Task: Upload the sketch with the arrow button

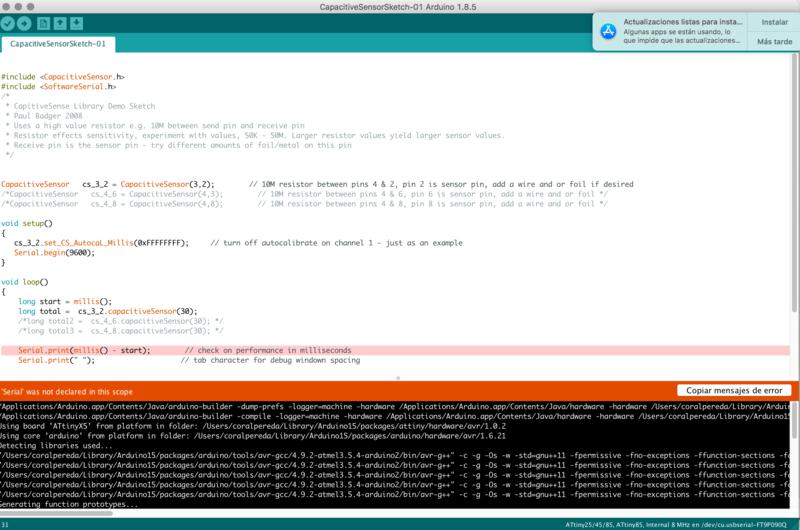Action: coord(24,23)
